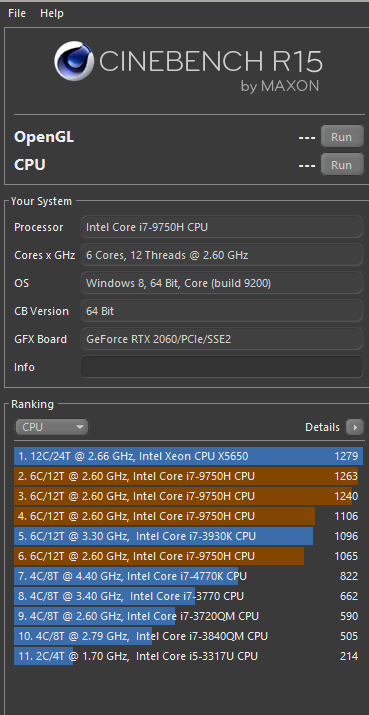
Task: Select ranking row 1 Intel Xeon X5650
Action: (x=188, y=456)
